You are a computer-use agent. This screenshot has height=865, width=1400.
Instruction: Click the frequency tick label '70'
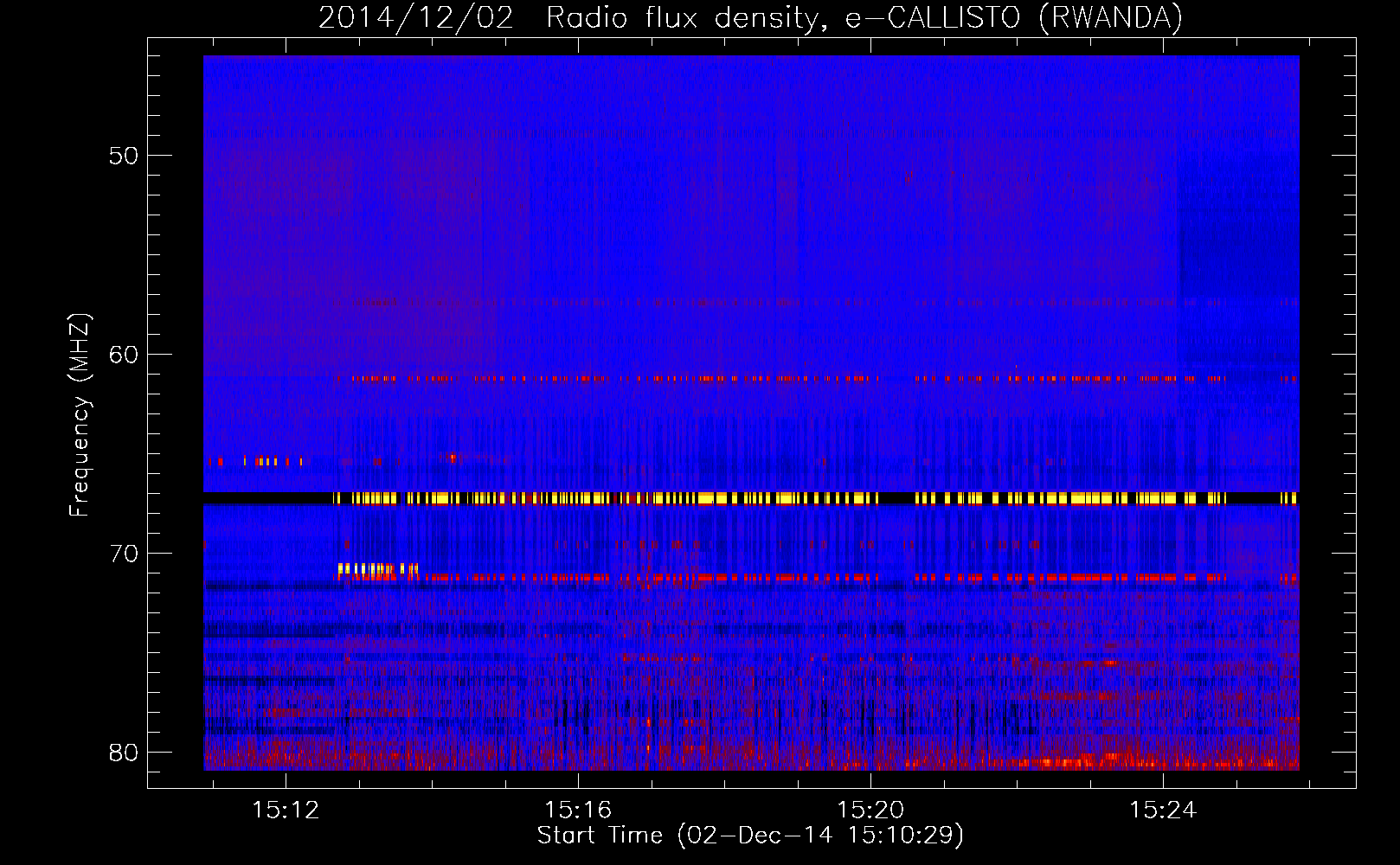[124, 554]
